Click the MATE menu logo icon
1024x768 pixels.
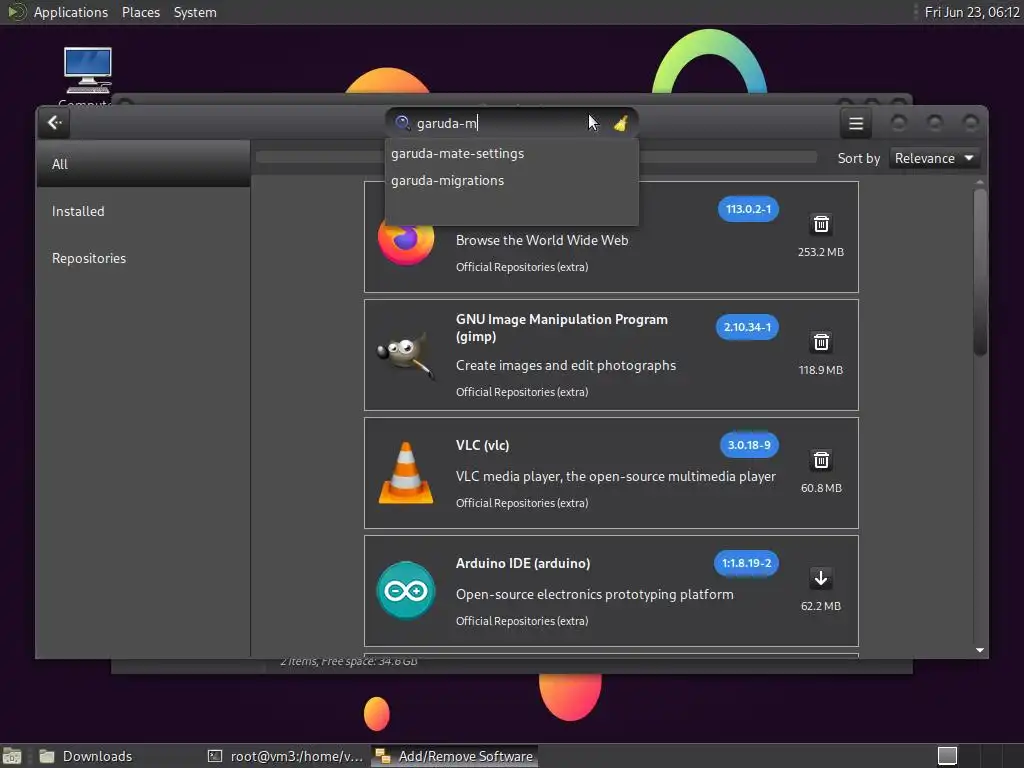click(16, 12)
